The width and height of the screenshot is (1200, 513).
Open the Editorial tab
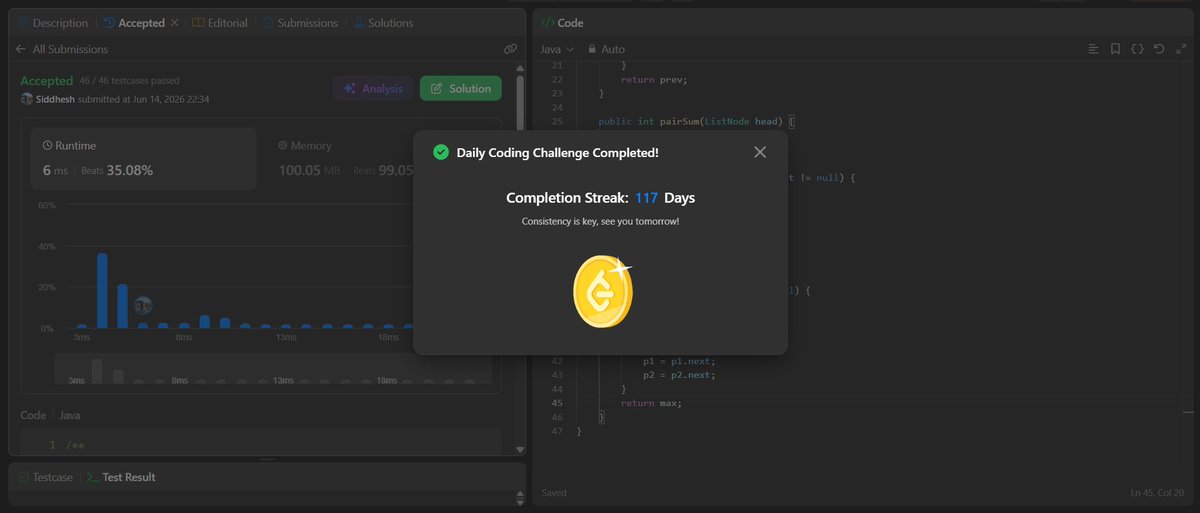click(220, 22)
